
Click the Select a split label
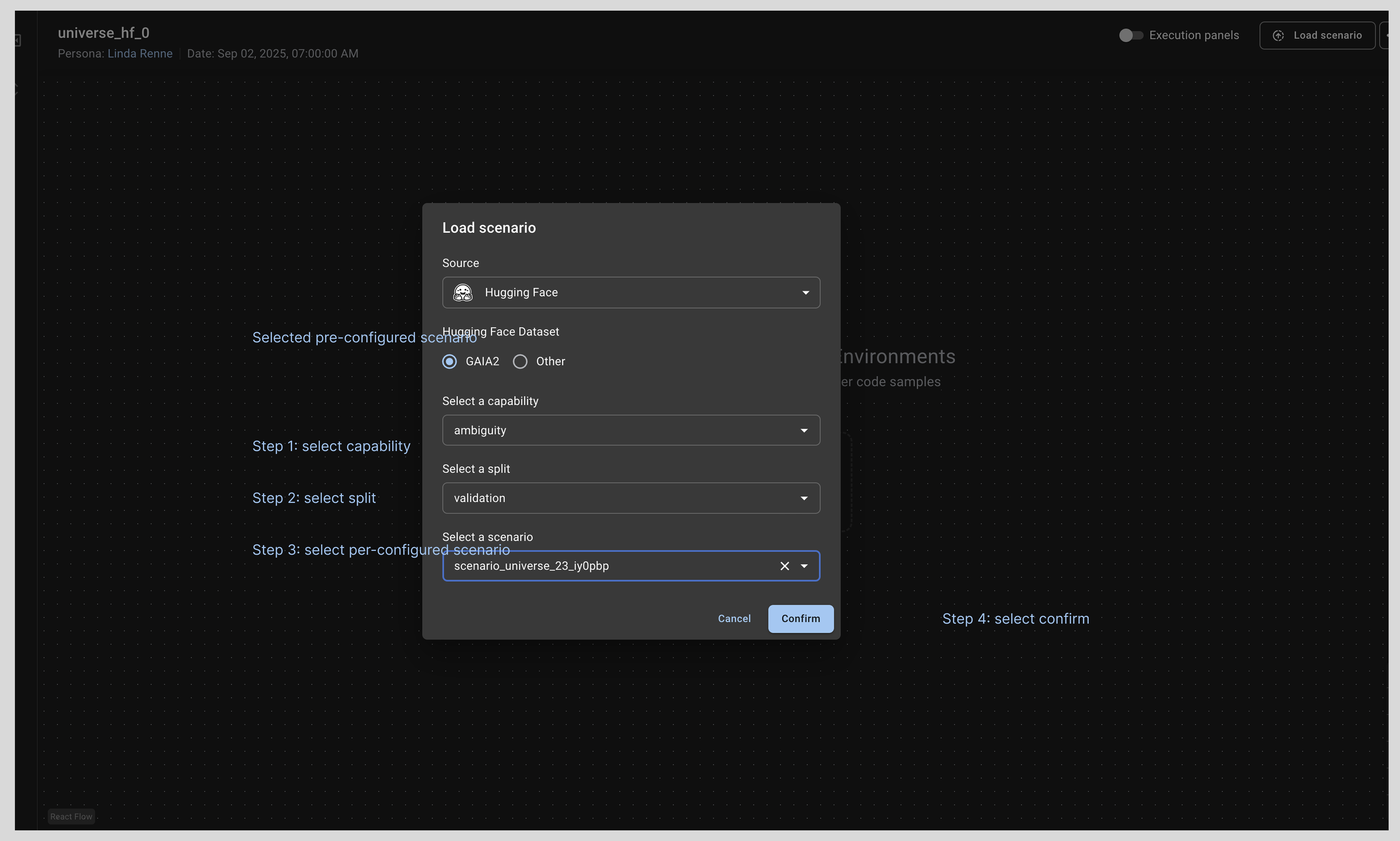(476, 469)
